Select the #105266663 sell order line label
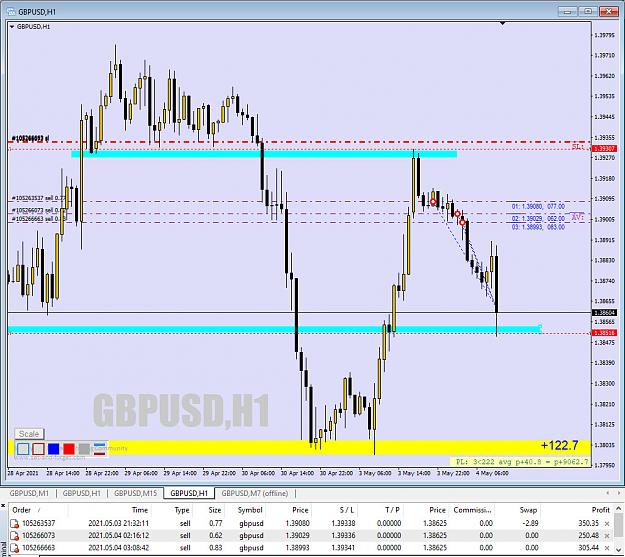 39,219
